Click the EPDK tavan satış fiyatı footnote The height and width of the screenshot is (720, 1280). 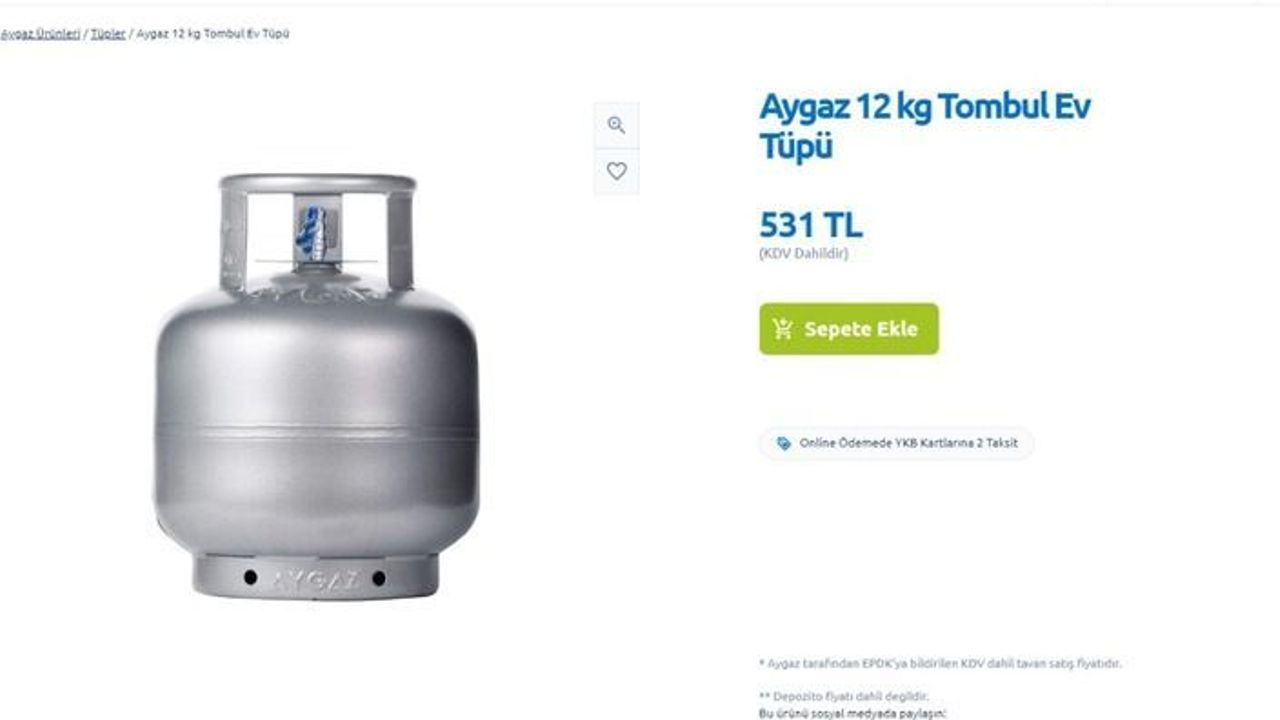point(940,663)
